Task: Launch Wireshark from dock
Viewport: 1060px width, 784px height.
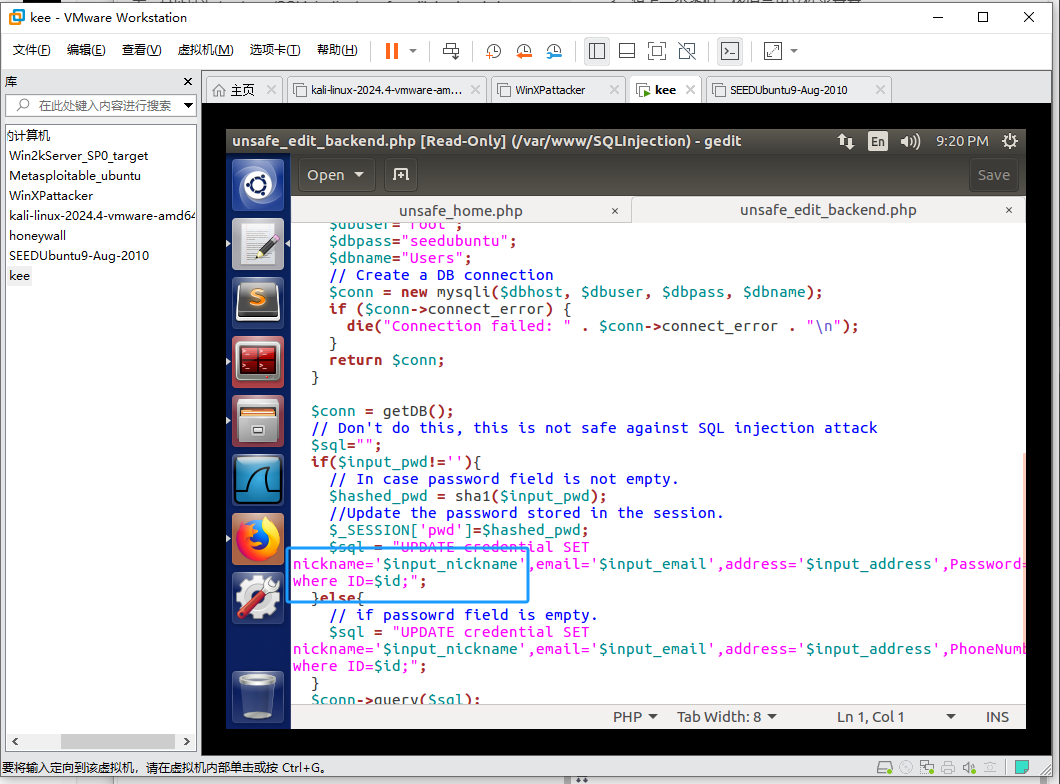Action: (x=258, y=479)
